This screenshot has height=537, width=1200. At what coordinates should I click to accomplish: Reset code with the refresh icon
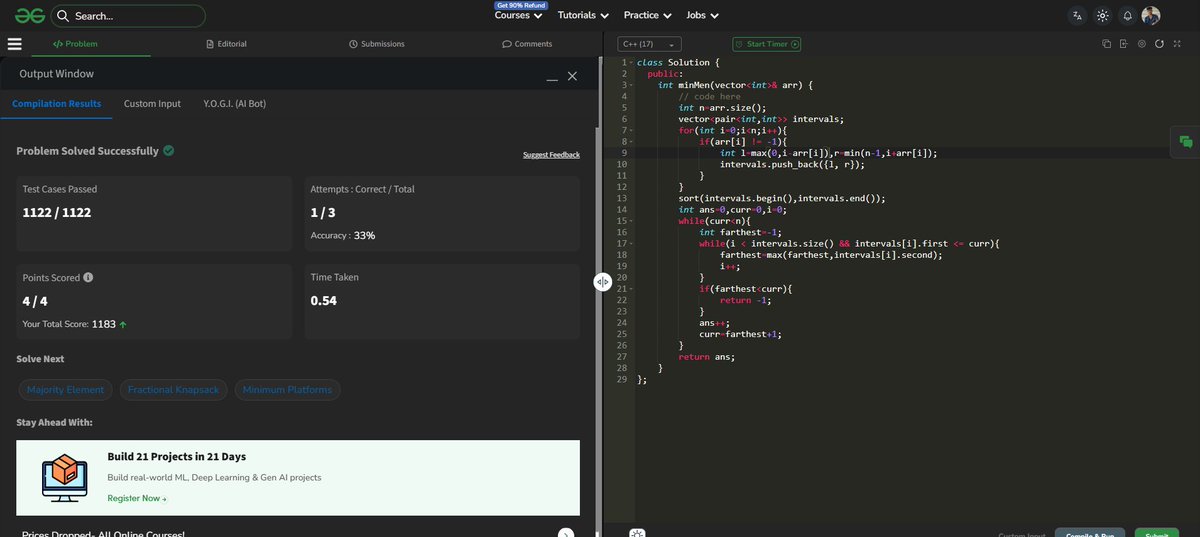1159,44
